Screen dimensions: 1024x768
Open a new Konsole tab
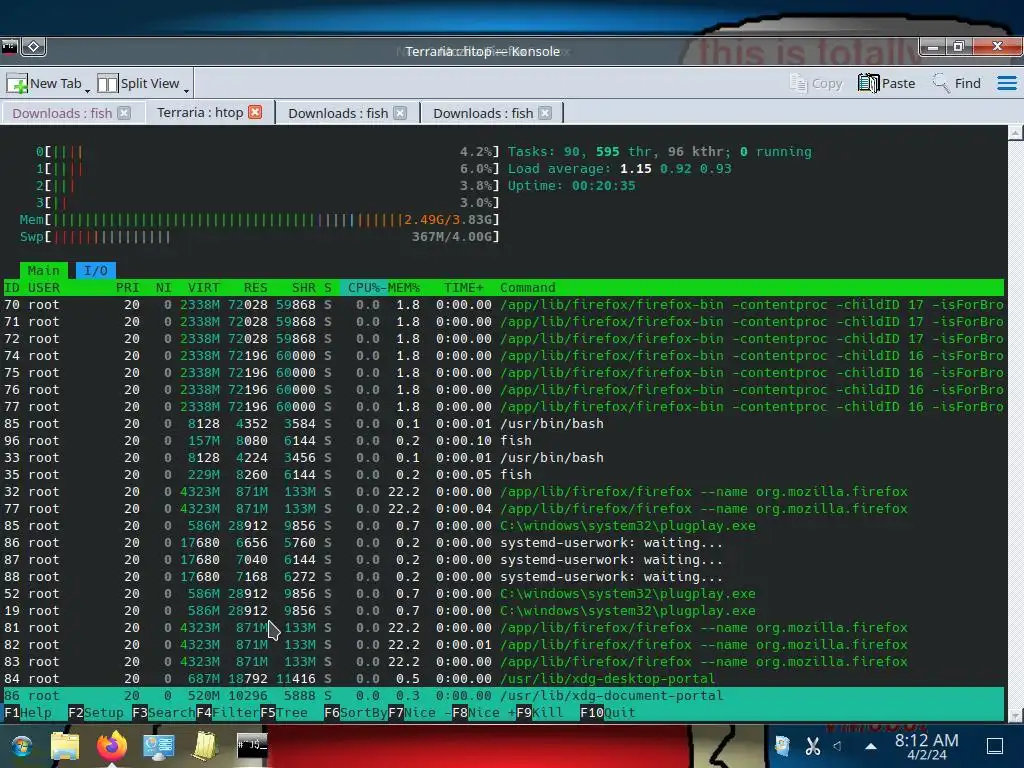(x=44, y=84)
